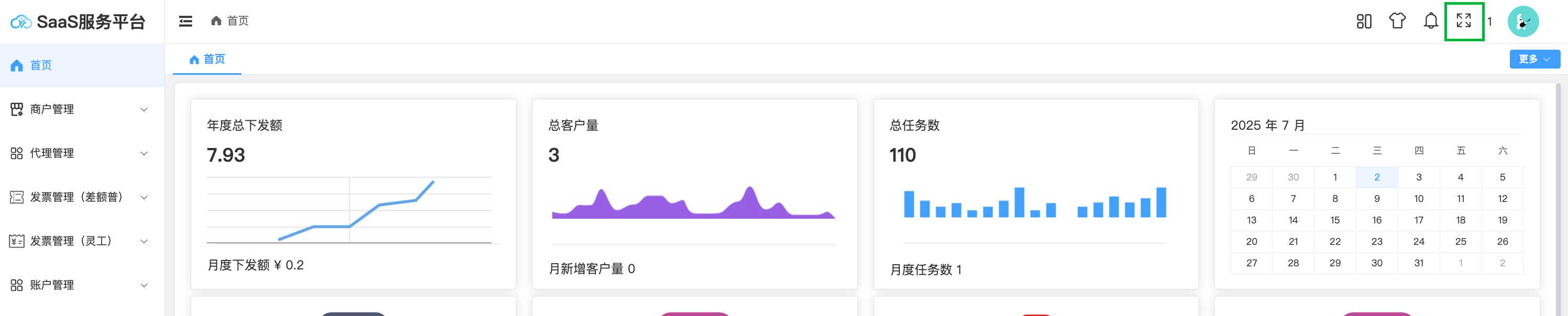Expand the 商户管理 sidebar menu
Screen dimensions: 1568x316
[x=79, y=109]
